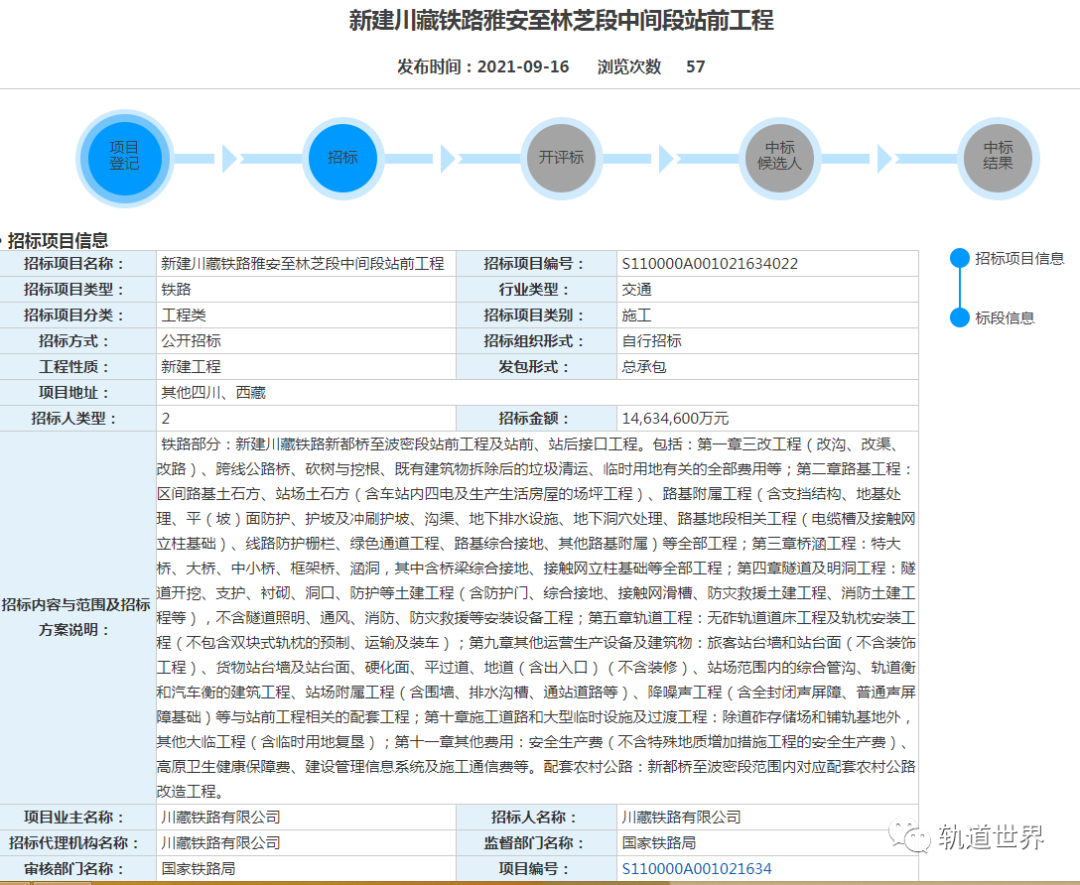This screenshot has height=885, width=1080.
Task: Click arrow between 招标 and 开评标
Action: pyautogui.click(x=447, y=158)
